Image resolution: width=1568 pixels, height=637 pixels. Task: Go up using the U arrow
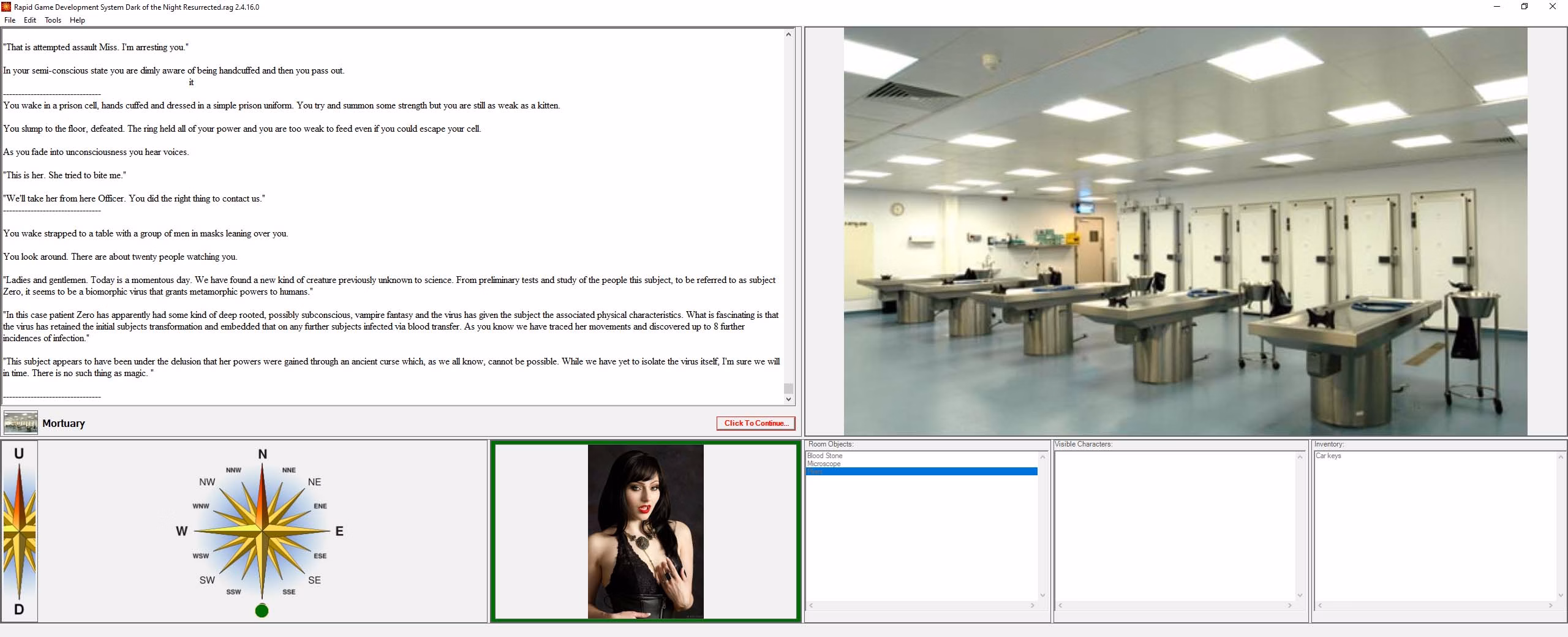pyautogui.click(x=19, y=454)
